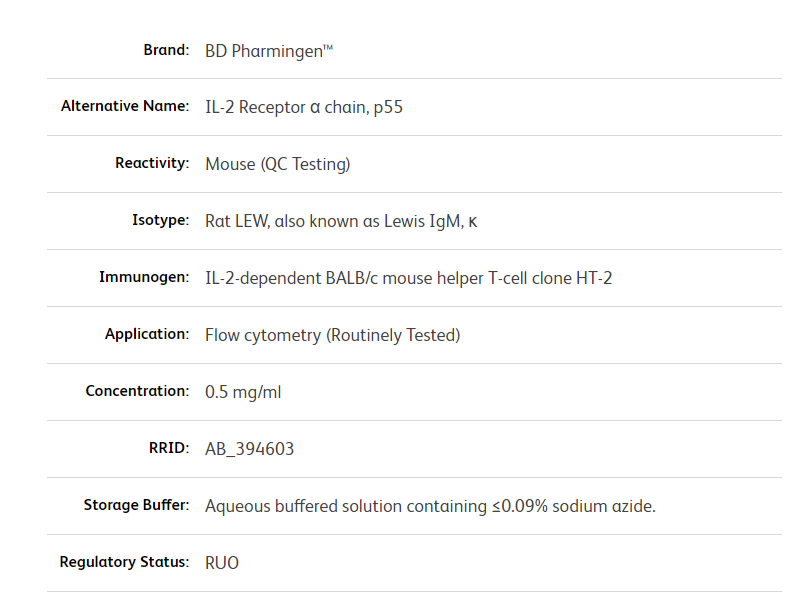Select the 0.5 mg/ml concentration value
This screenshot has height=608, width=801.
point(243,392)
